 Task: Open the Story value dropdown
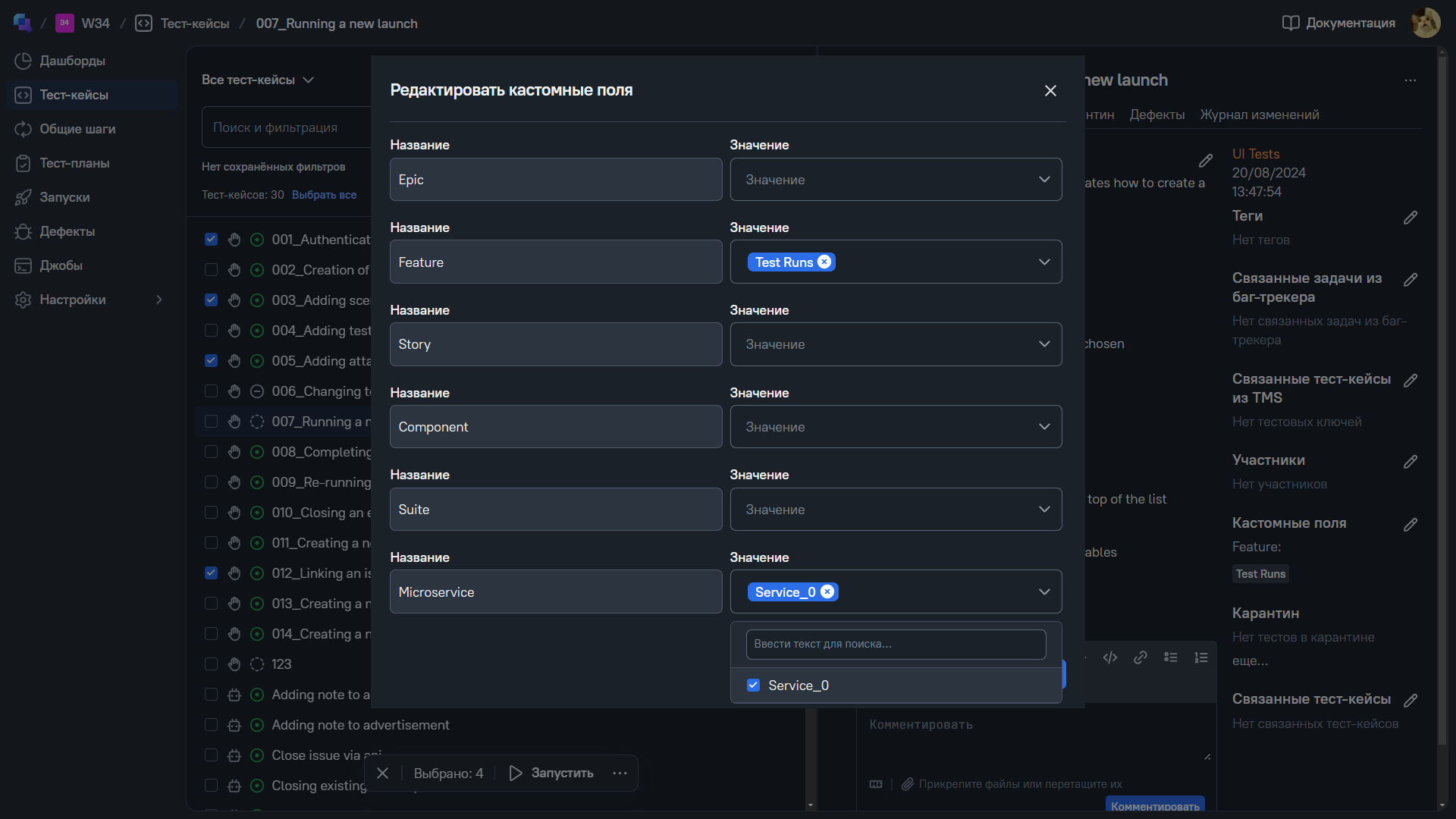[x=895, y=344]
